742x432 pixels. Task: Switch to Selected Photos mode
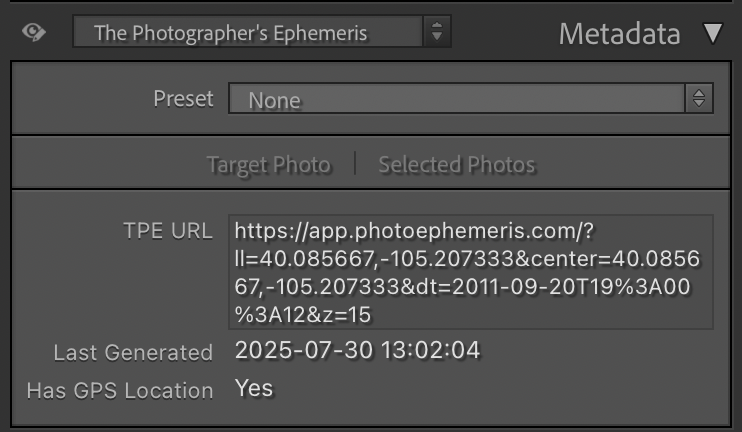pos(457,164)
